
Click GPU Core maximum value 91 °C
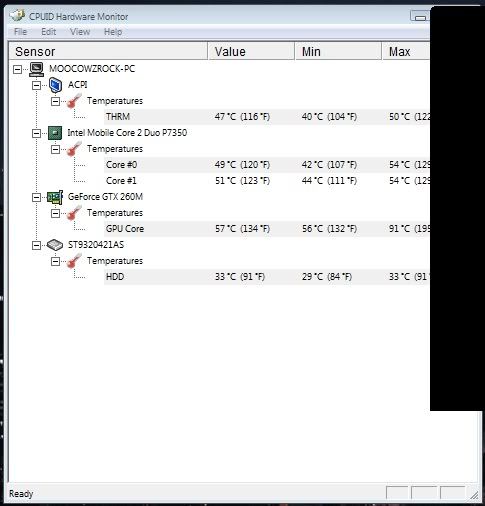409,229
